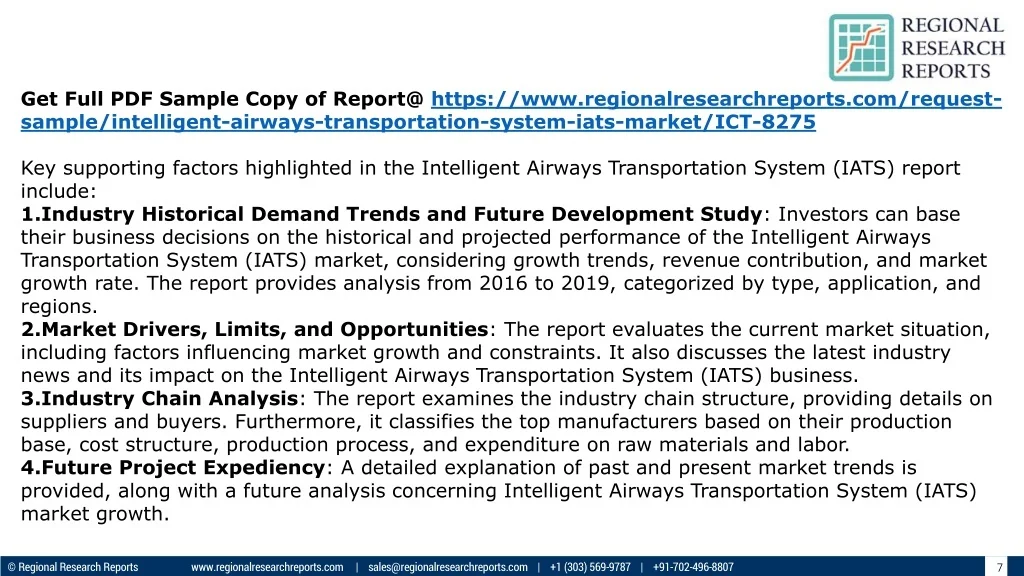Select the 'Industry Historical Demand Trends' heading
1024x576 pixels.
coord(391,214)
